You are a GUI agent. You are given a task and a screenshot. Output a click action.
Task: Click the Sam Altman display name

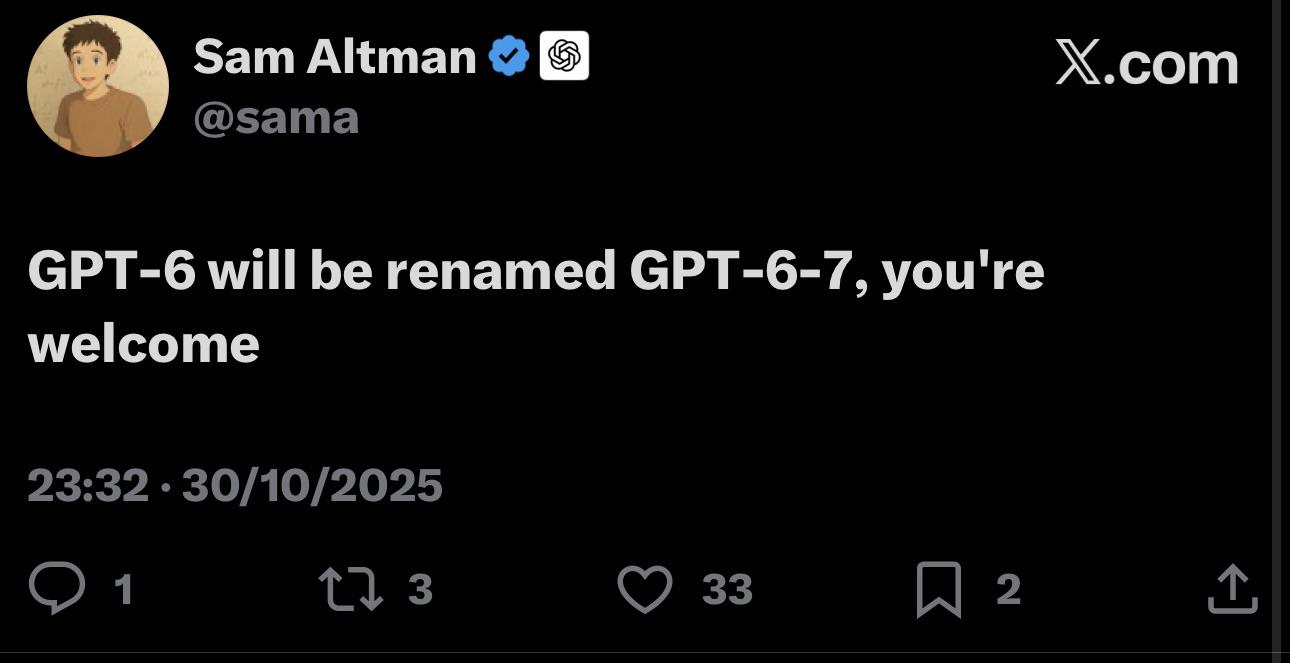334,56
